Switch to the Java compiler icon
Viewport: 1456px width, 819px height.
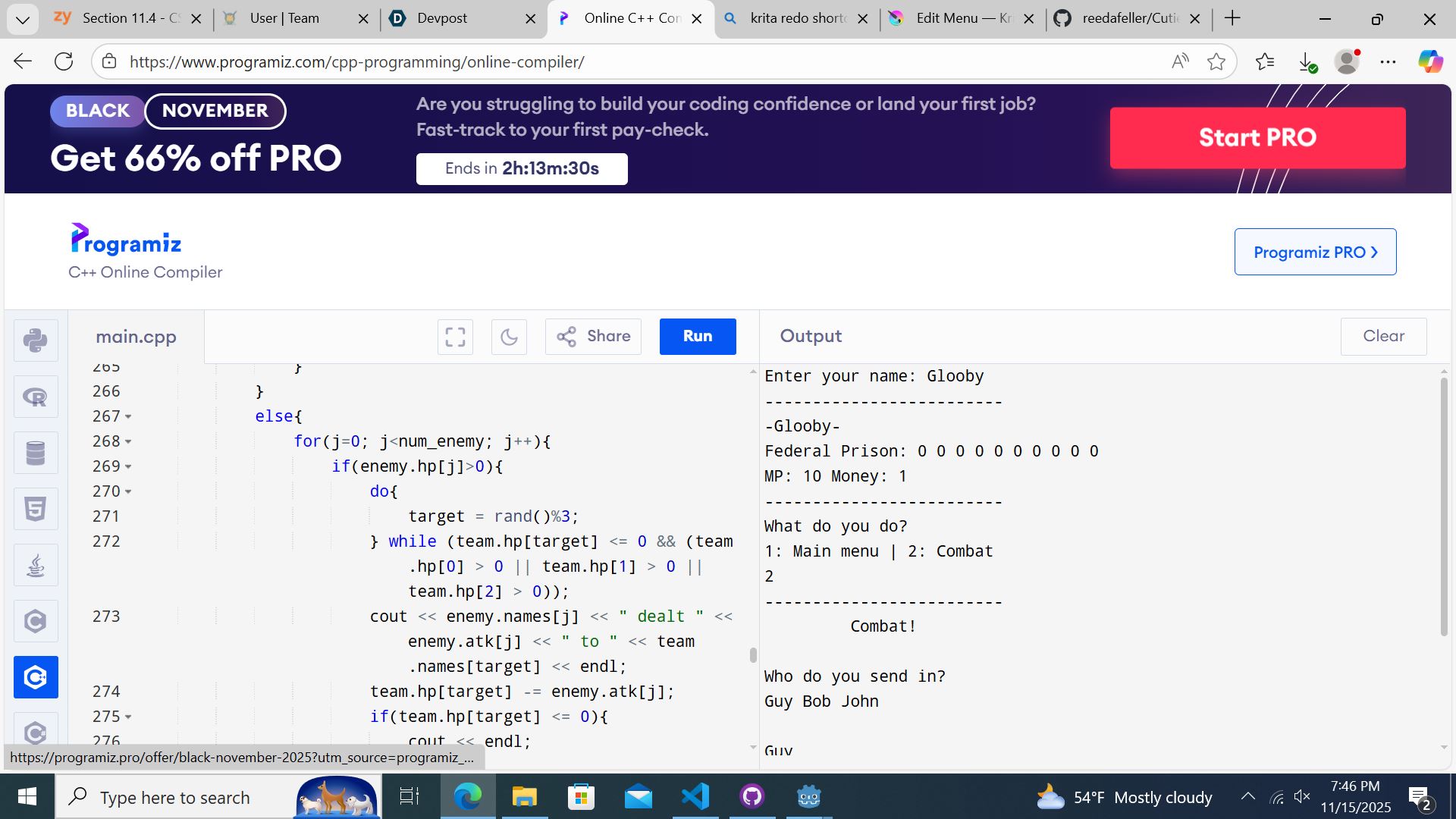(x=36, y=565)
